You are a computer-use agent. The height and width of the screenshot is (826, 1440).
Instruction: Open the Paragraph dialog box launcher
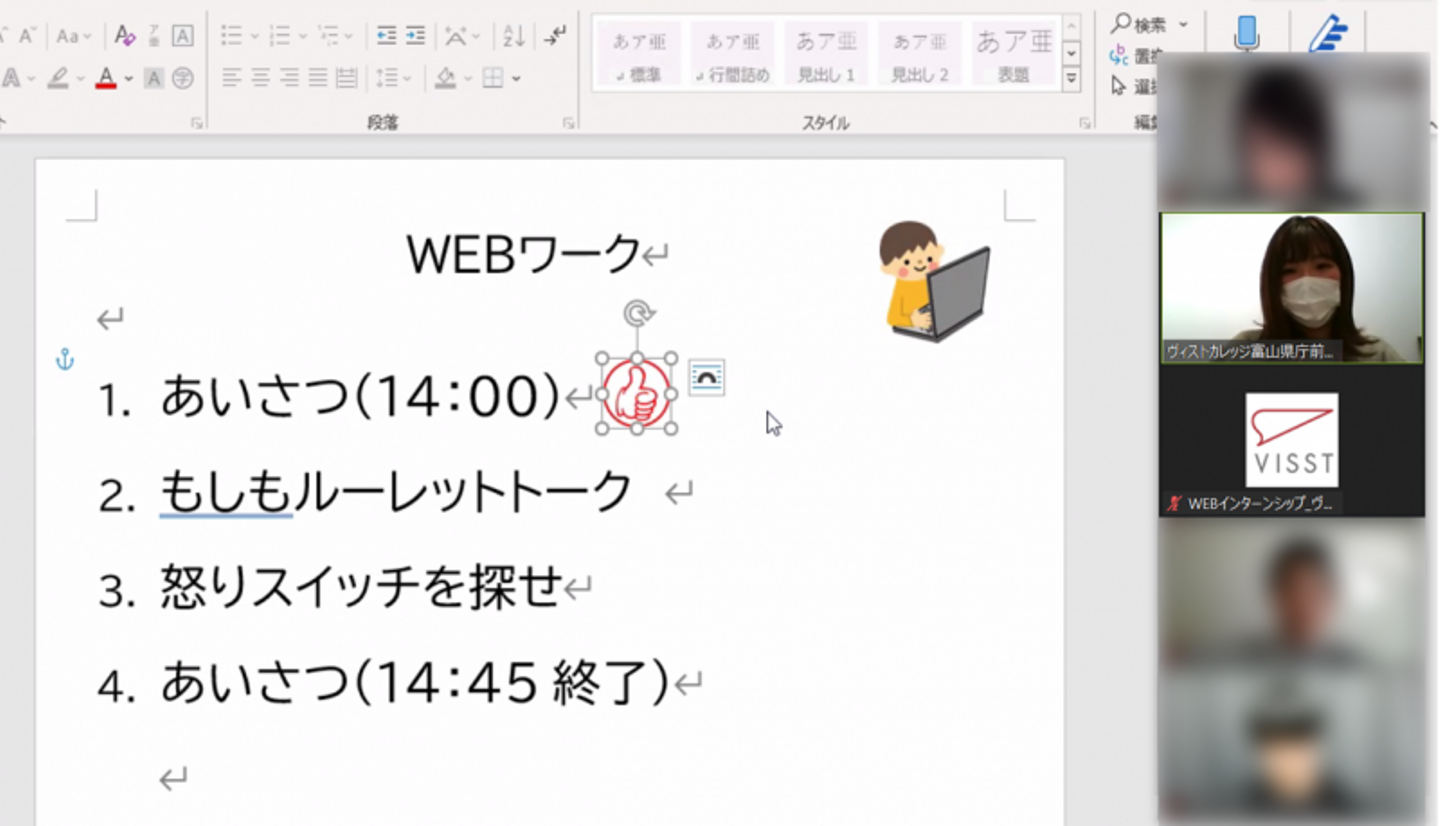pos(569,123)
